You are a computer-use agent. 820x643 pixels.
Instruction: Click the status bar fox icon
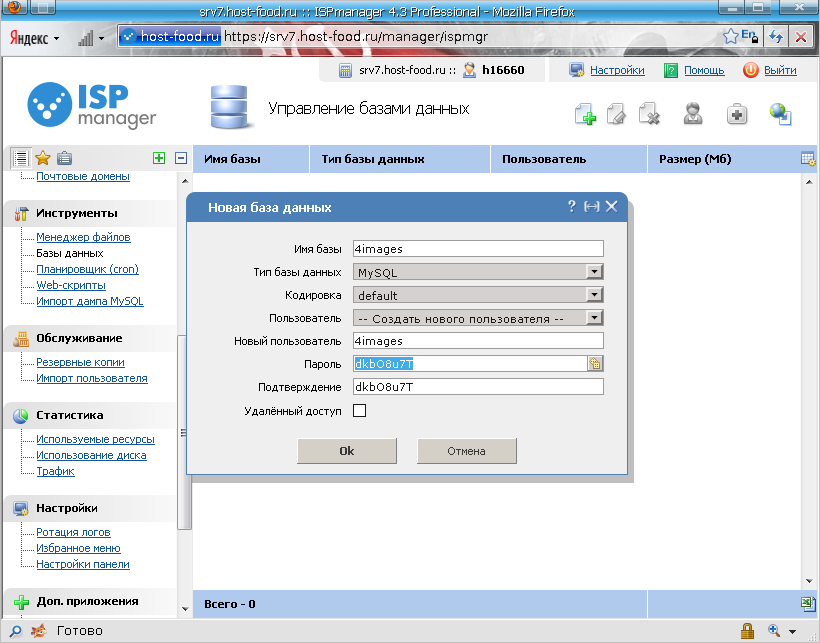[38, 631]
